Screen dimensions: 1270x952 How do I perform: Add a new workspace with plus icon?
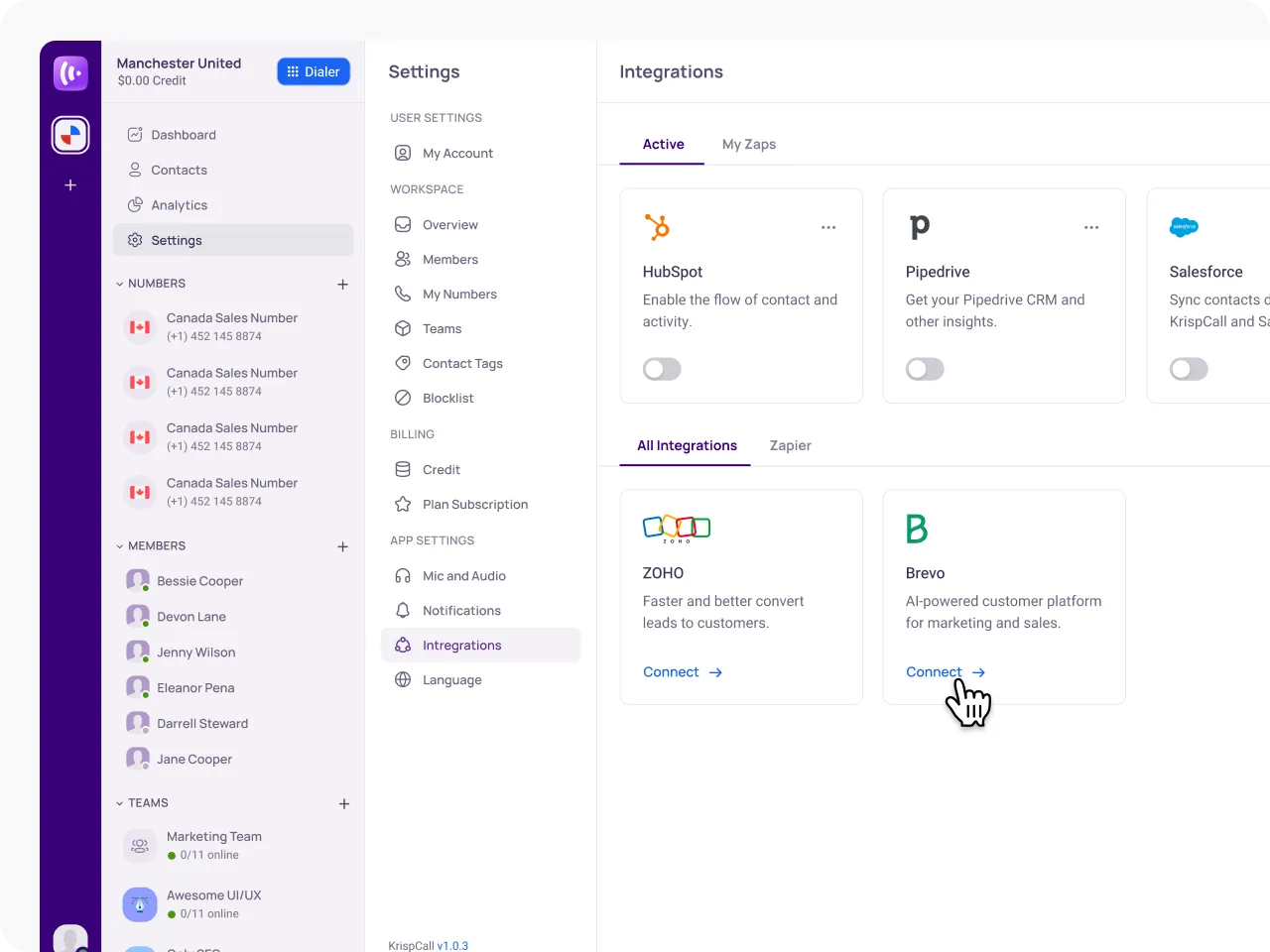pyautogui.click(x=70, y=185)
